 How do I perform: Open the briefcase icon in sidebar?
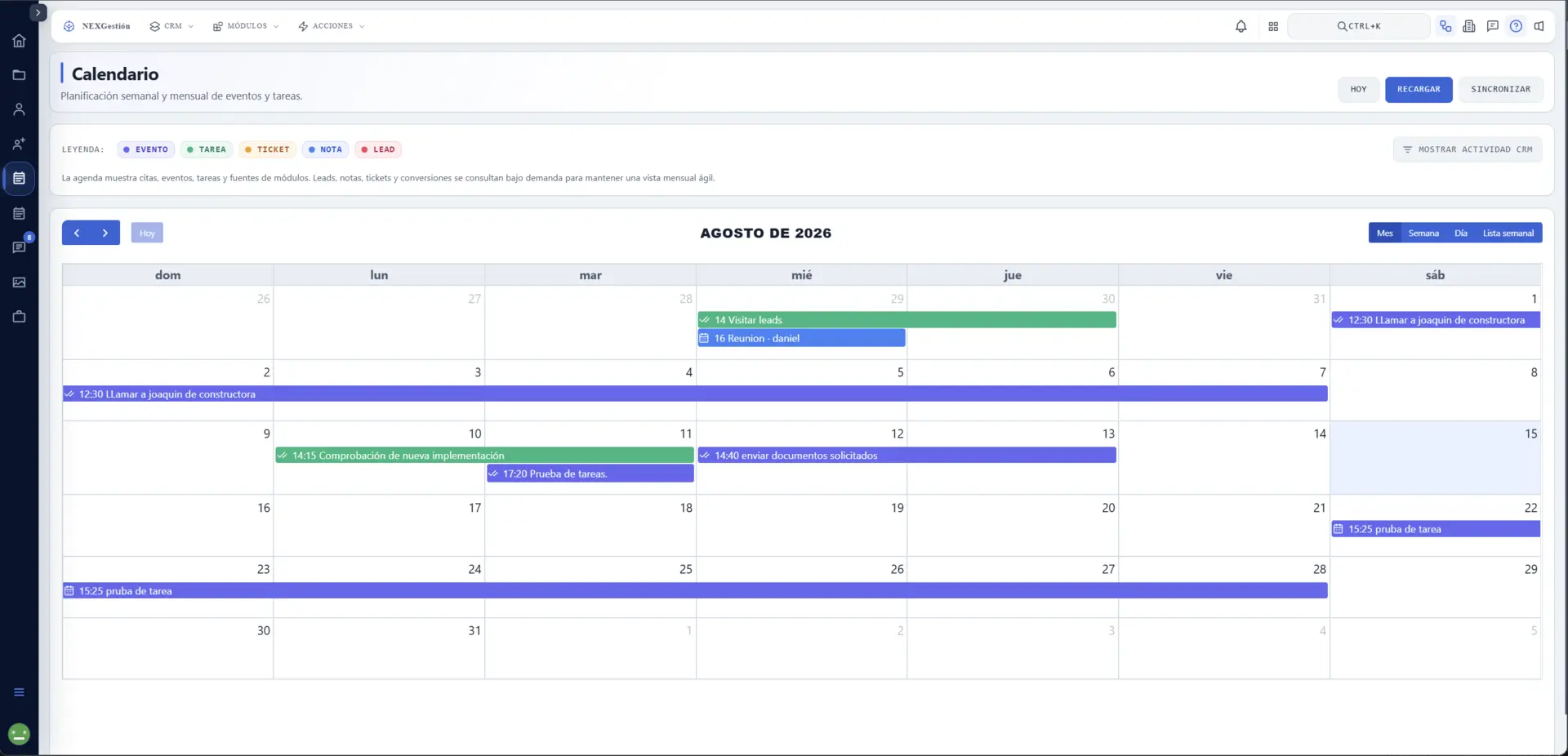click(x=19, y=317)
